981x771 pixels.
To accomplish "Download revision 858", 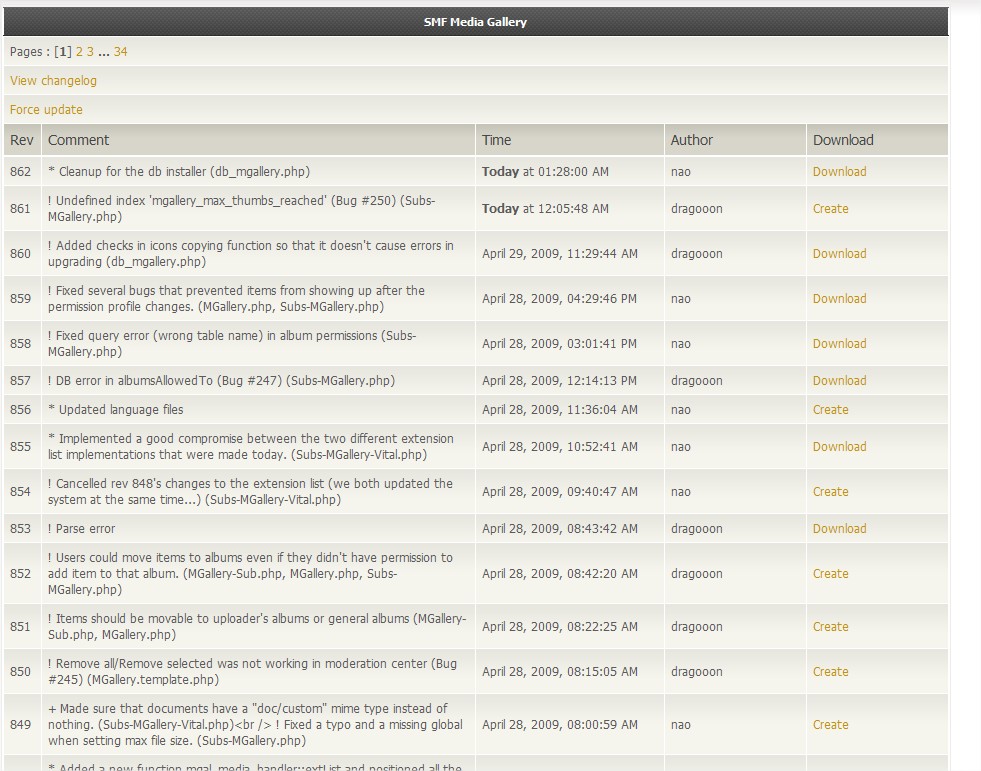I will (840, 344).
